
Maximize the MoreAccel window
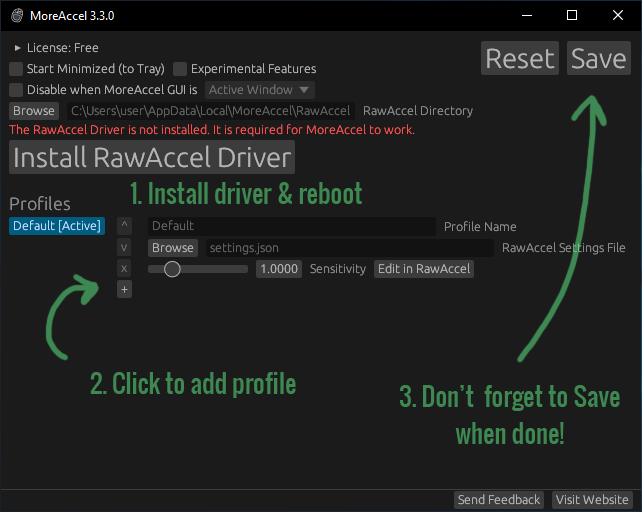[572, 16]
